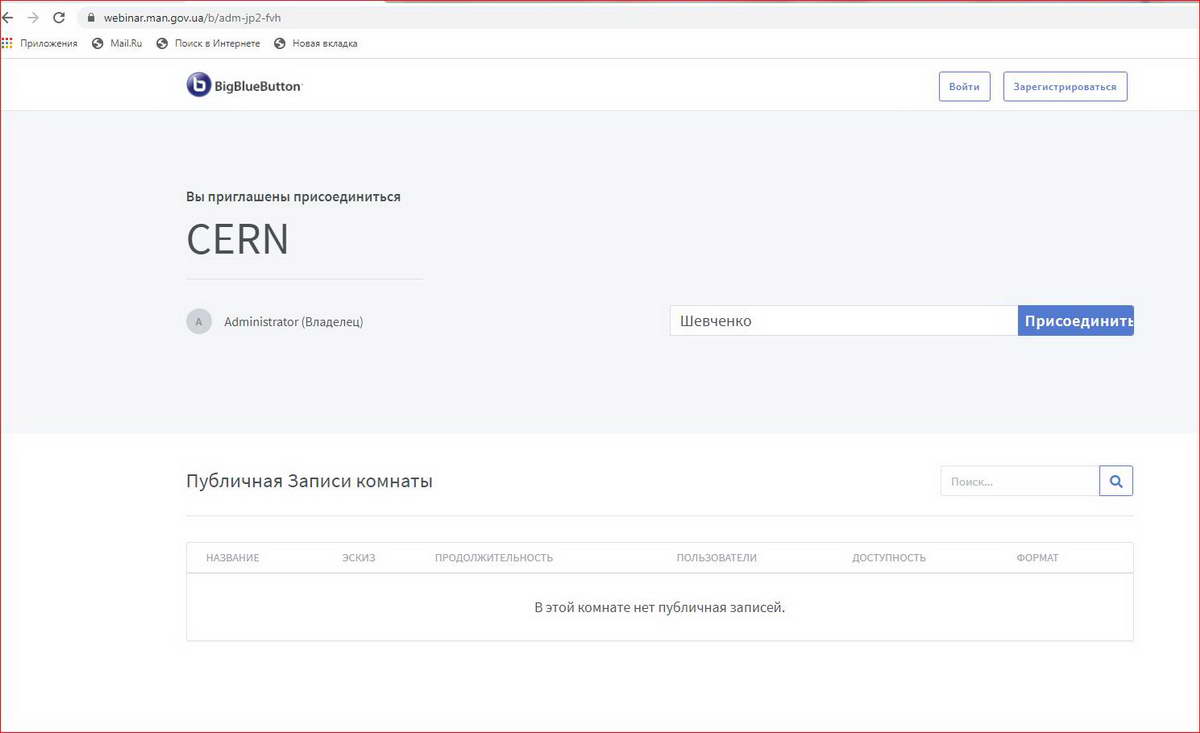Click the magnifier search button
Image resolution: width=1200 pixels, height=733 pixels.
click(x=1116, y=481)
